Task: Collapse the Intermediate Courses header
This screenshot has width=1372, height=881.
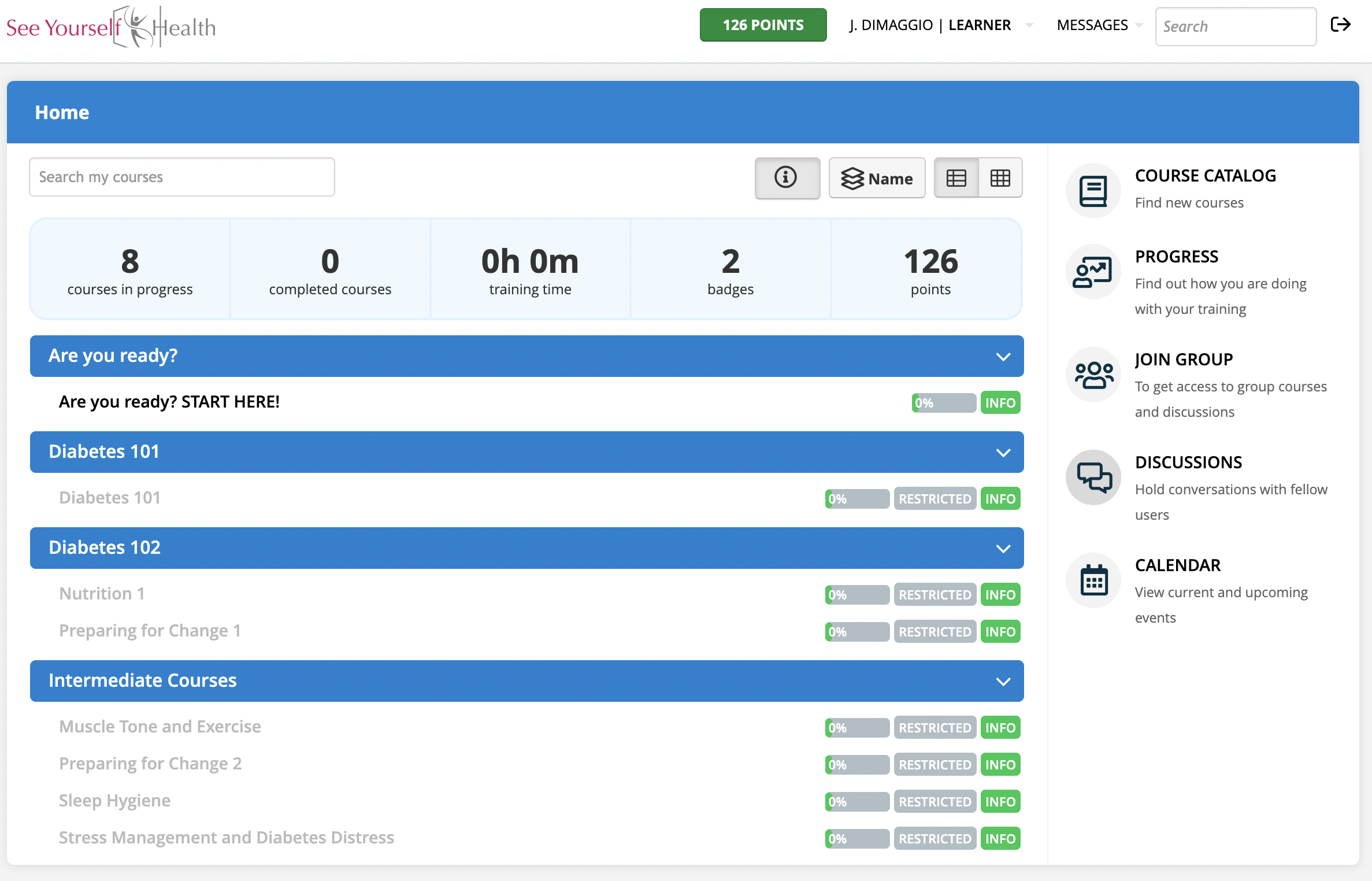Action: [1003, 682]
